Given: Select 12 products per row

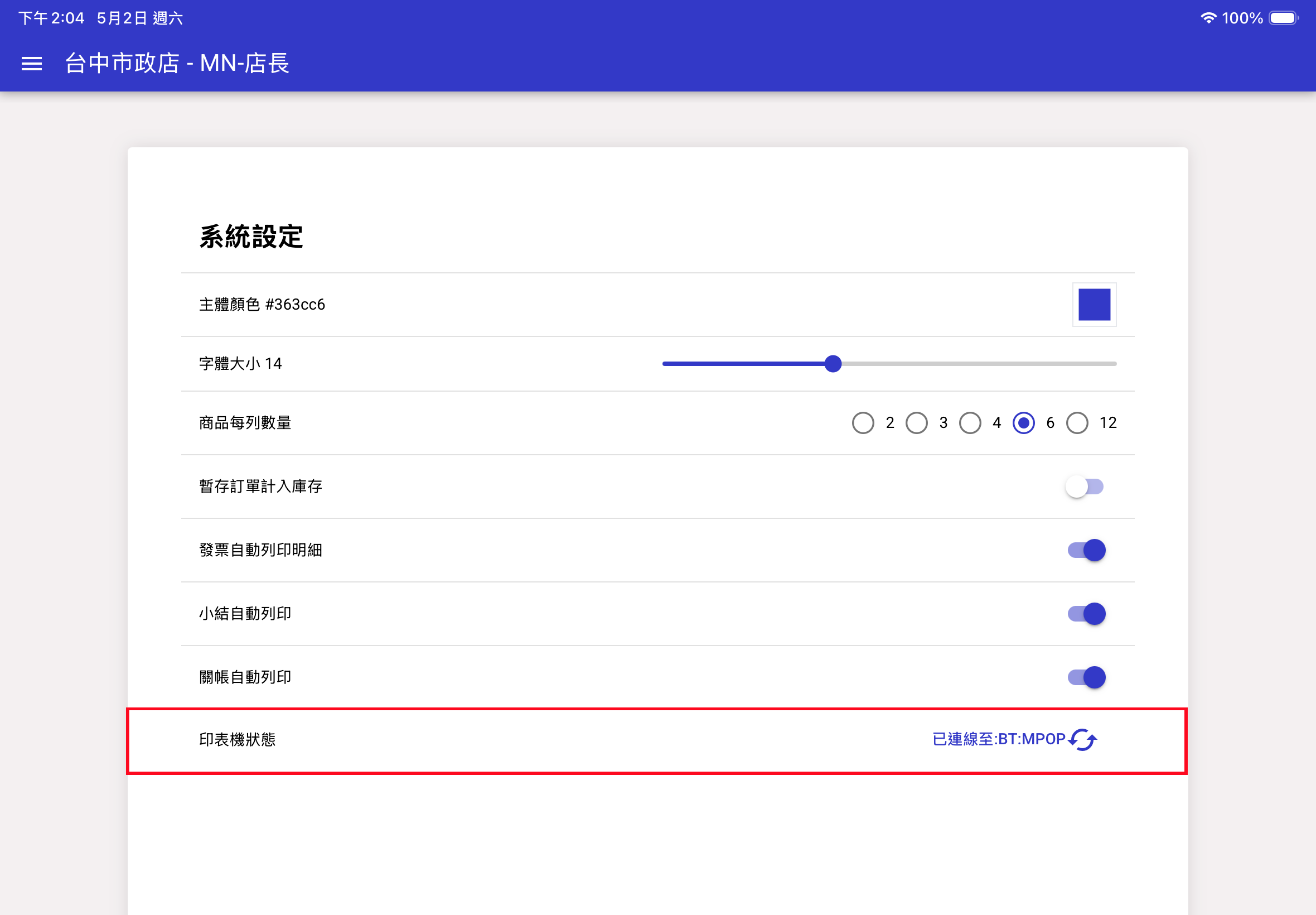Looking at the screenshot, I should point(1077,423).
